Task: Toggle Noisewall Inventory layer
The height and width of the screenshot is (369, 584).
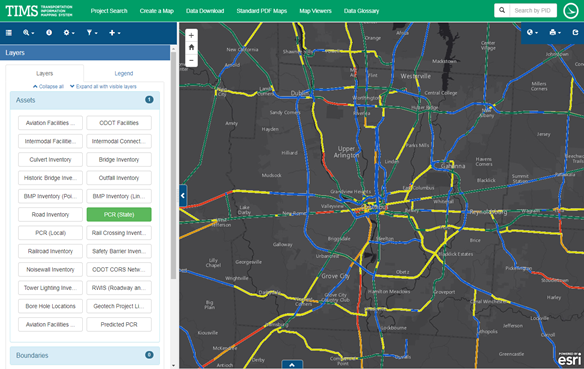Action: [50, 269]
